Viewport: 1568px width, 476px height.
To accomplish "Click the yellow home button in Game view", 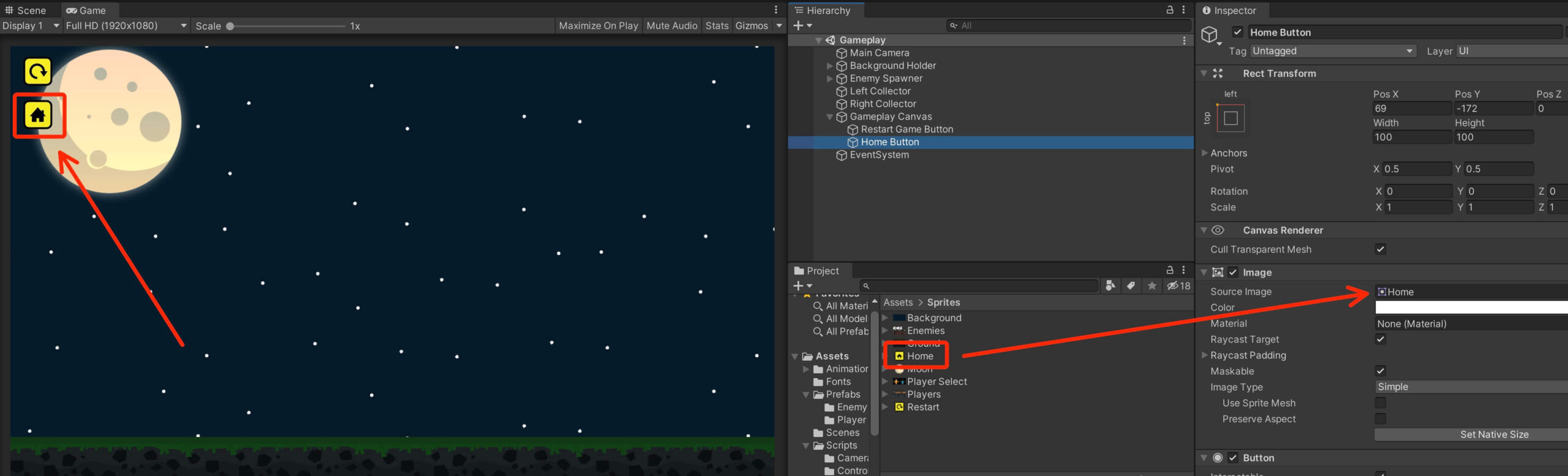I will 37,115.
